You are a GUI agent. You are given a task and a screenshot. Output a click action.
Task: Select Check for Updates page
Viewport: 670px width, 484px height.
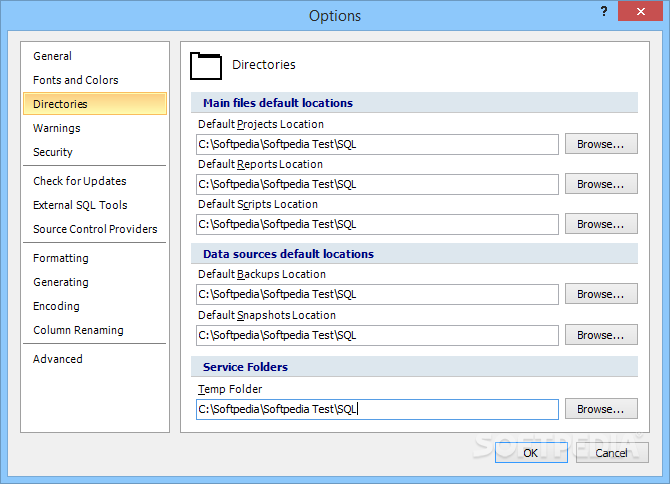pos(80,181)
